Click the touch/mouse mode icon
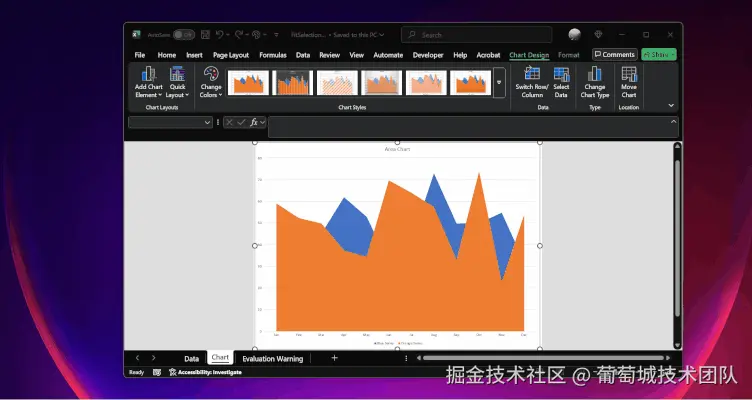Image resolution: width=752 pixels, height=400 pixels. pyautogui.click(x=257, y=35)
